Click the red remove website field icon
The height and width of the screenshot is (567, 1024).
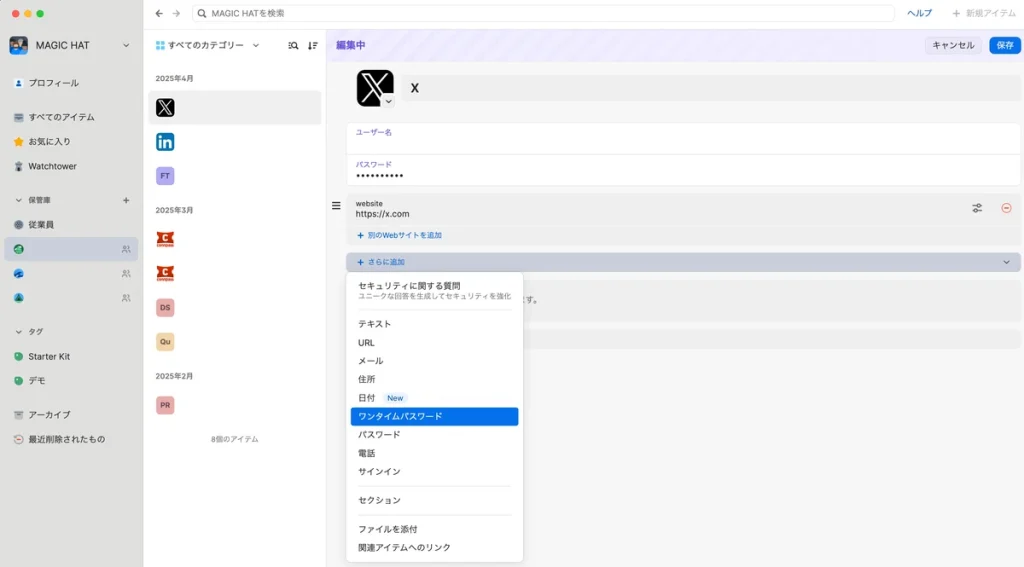pos(1006,208)
